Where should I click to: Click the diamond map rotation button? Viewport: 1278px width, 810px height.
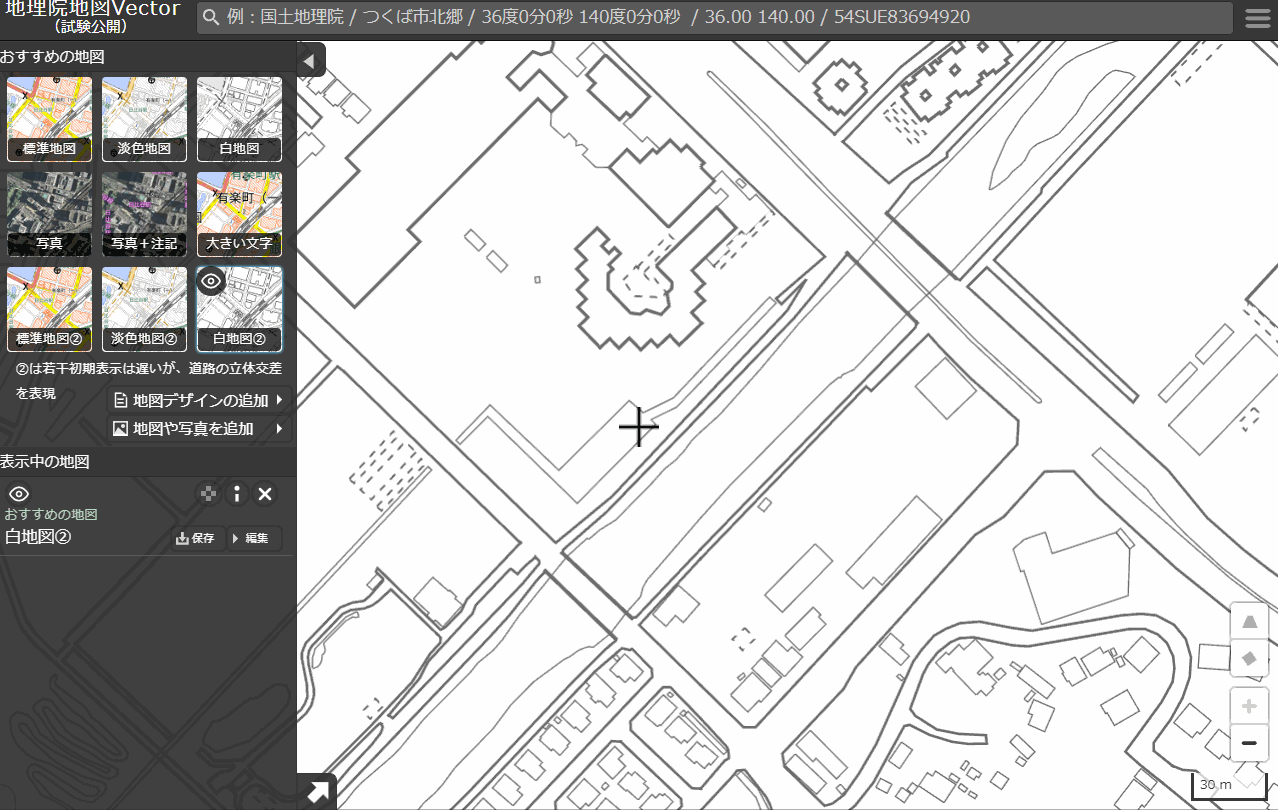1248,658
